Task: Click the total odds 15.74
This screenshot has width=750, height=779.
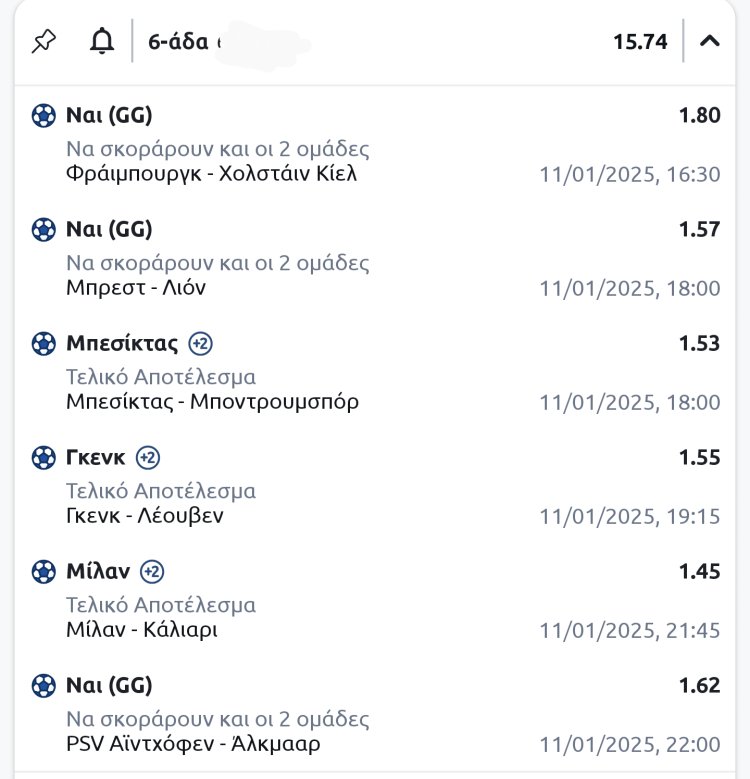Action: tap(640, 42)
